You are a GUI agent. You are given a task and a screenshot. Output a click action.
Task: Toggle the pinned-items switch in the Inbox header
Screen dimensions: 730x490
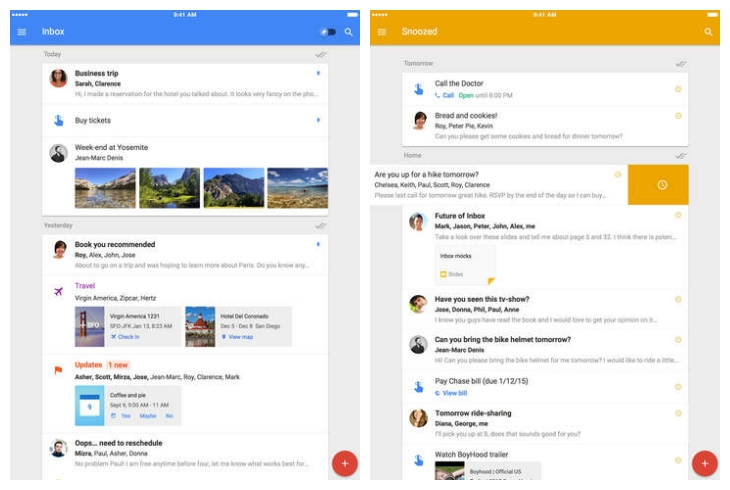tap(327, 32)
